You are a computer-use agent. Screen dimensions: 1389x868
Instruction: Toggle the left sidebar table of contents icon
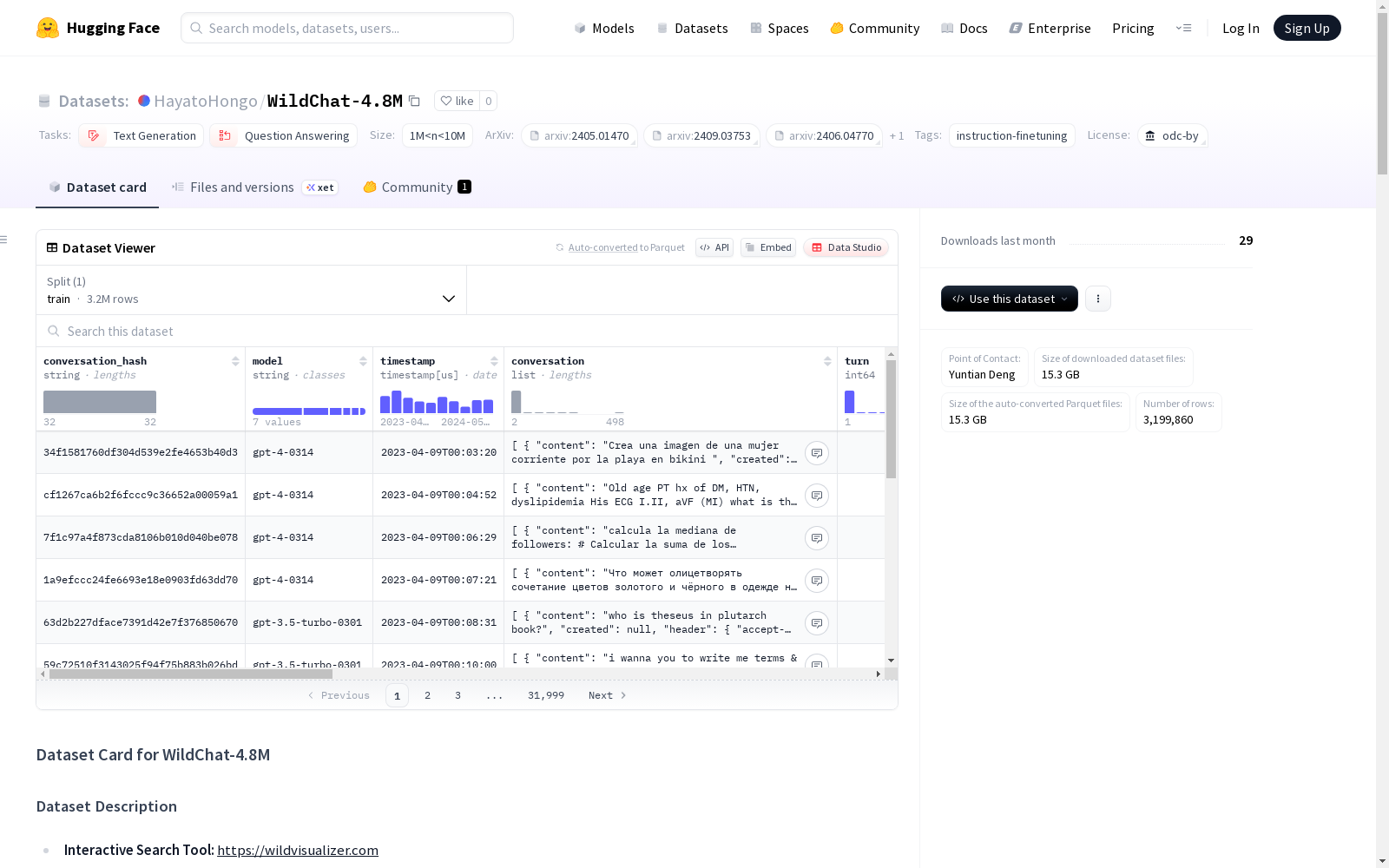click(x=4, y=240)
